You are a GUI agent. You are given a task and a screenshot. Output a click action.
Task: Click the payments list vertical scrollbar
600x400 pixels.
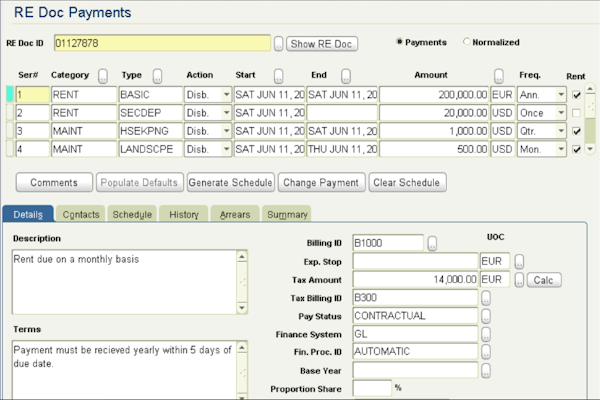590,119
